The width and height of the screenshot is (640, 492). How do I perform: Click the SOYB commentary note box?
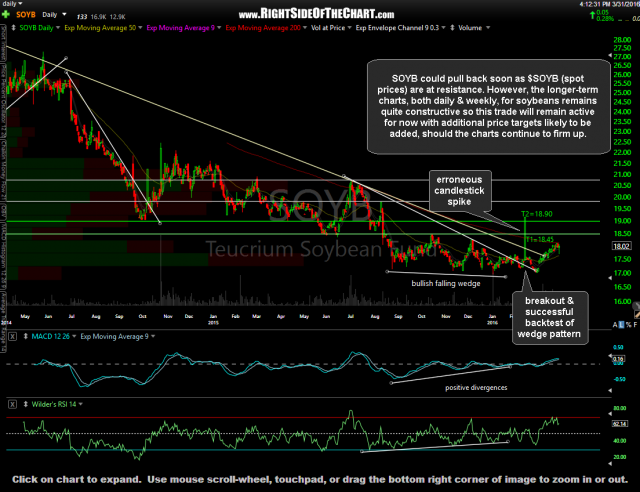point(489,107)
